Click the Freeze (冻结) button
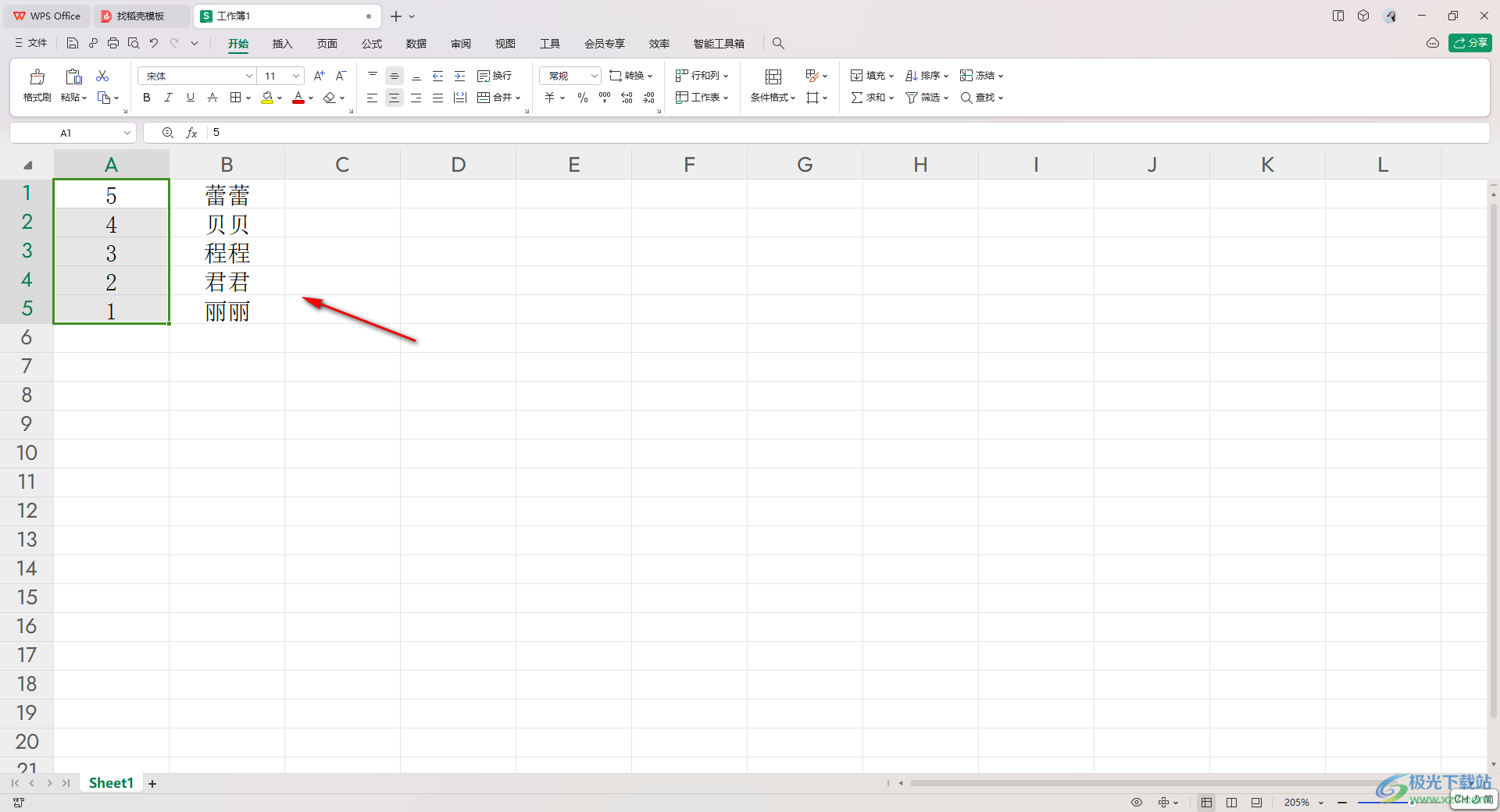1500x812 pixels. click(982, 76)
